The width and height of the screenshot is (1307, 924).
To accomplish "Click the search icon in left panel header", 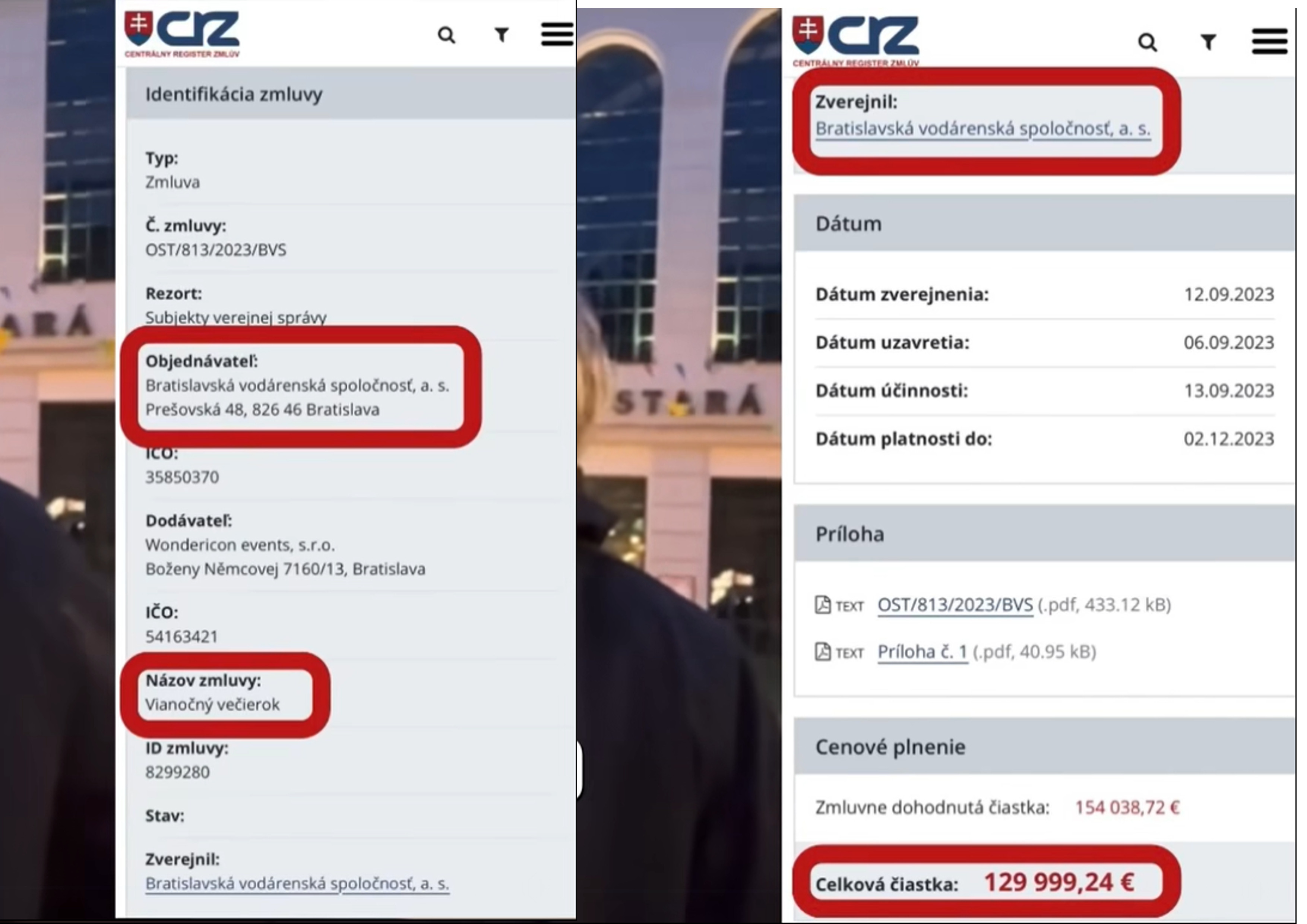I will click(446, 35).
